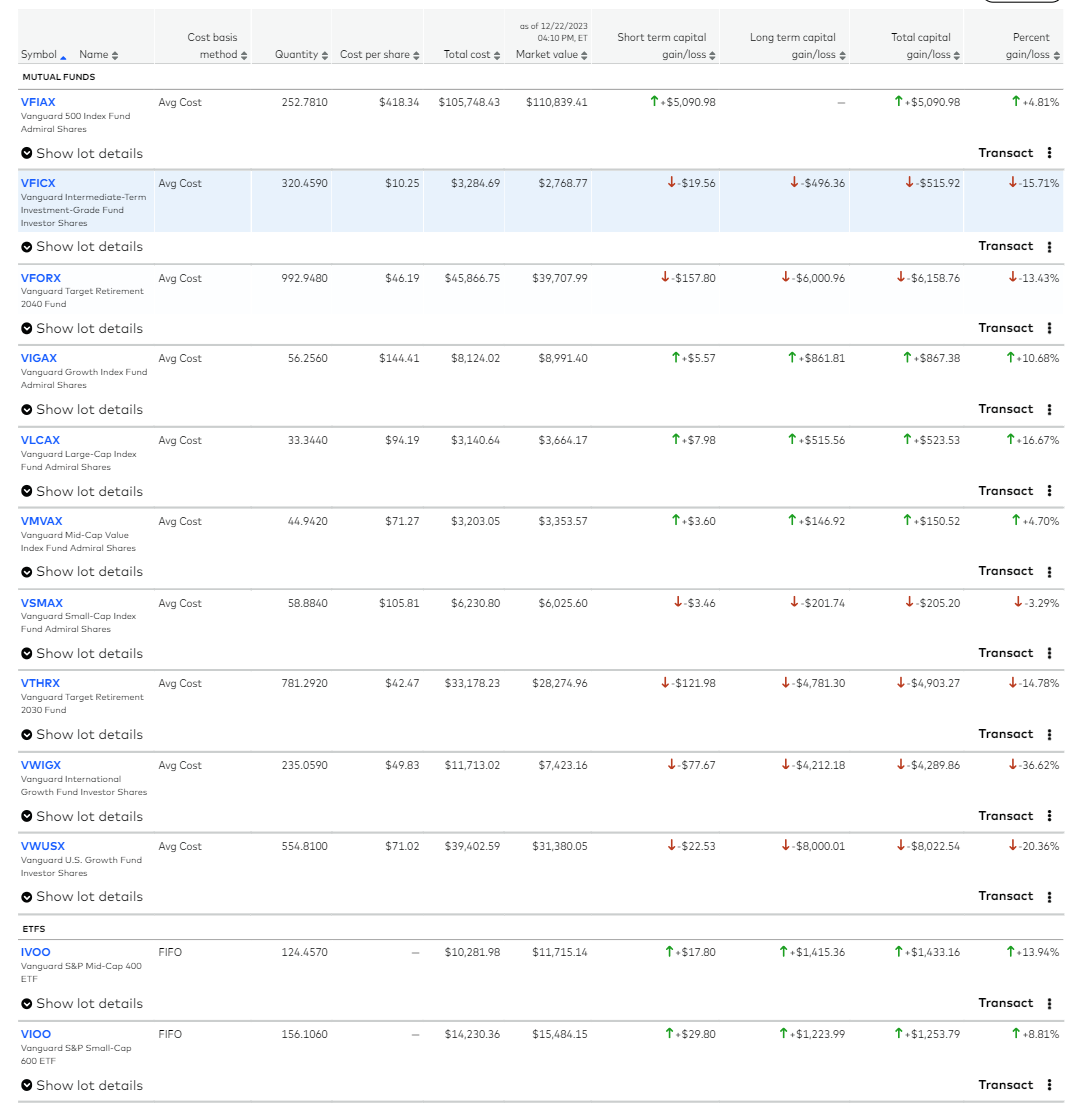Sort the table by Quantity
The width and height of the screenshot is (1074, 1107).
coord(302,54)
